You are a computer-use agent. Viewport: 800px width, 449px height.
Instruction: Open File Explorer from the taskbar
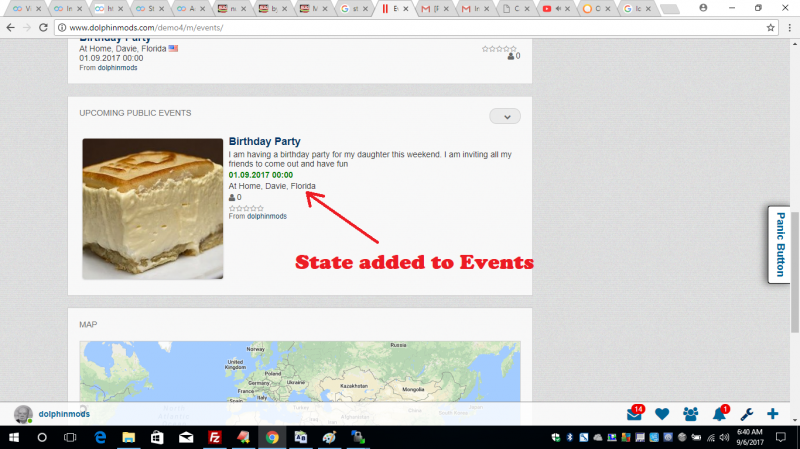pos(128,437)
